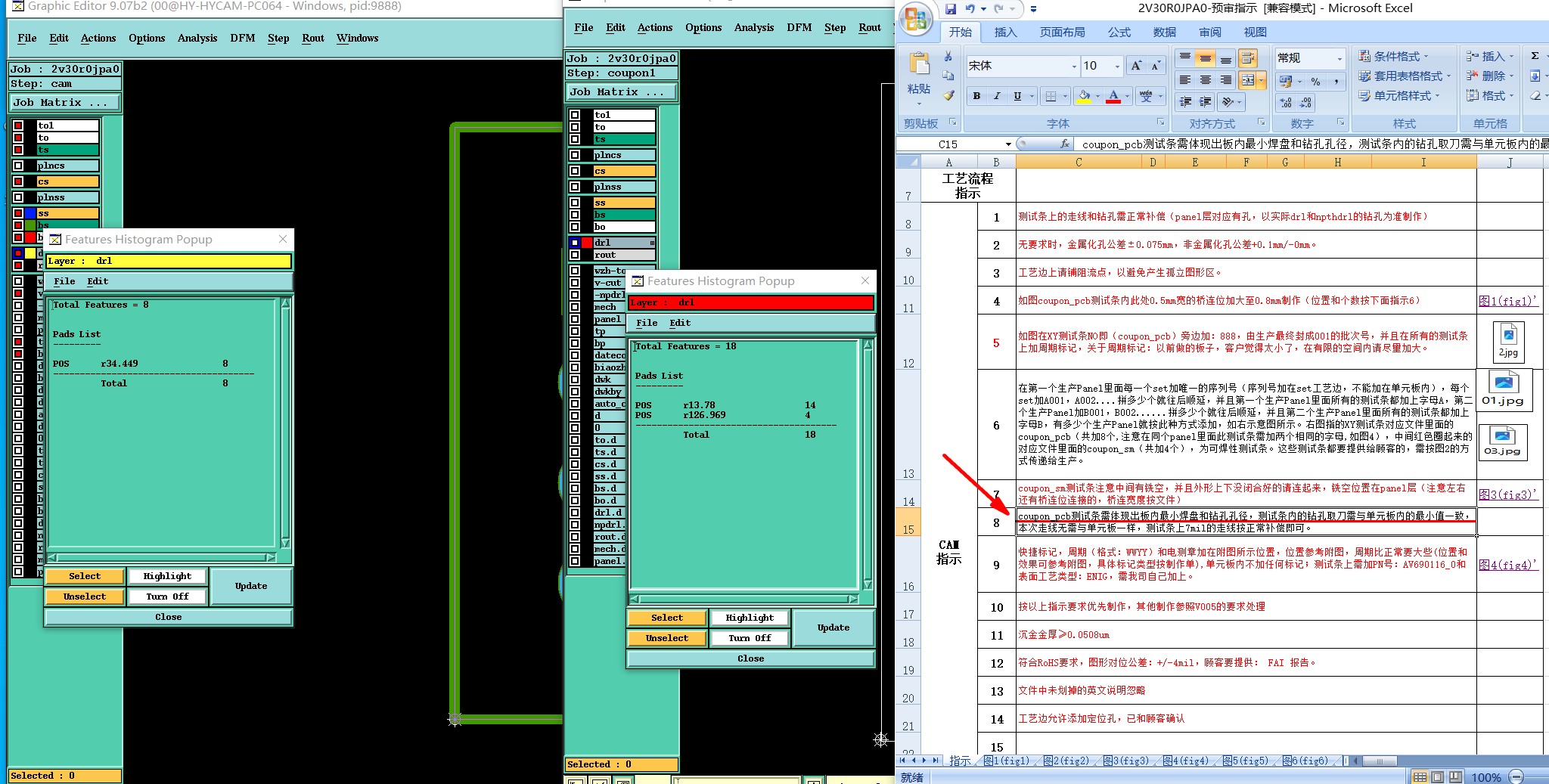Open merge and center dropdown arrow

click(1261, 79)
